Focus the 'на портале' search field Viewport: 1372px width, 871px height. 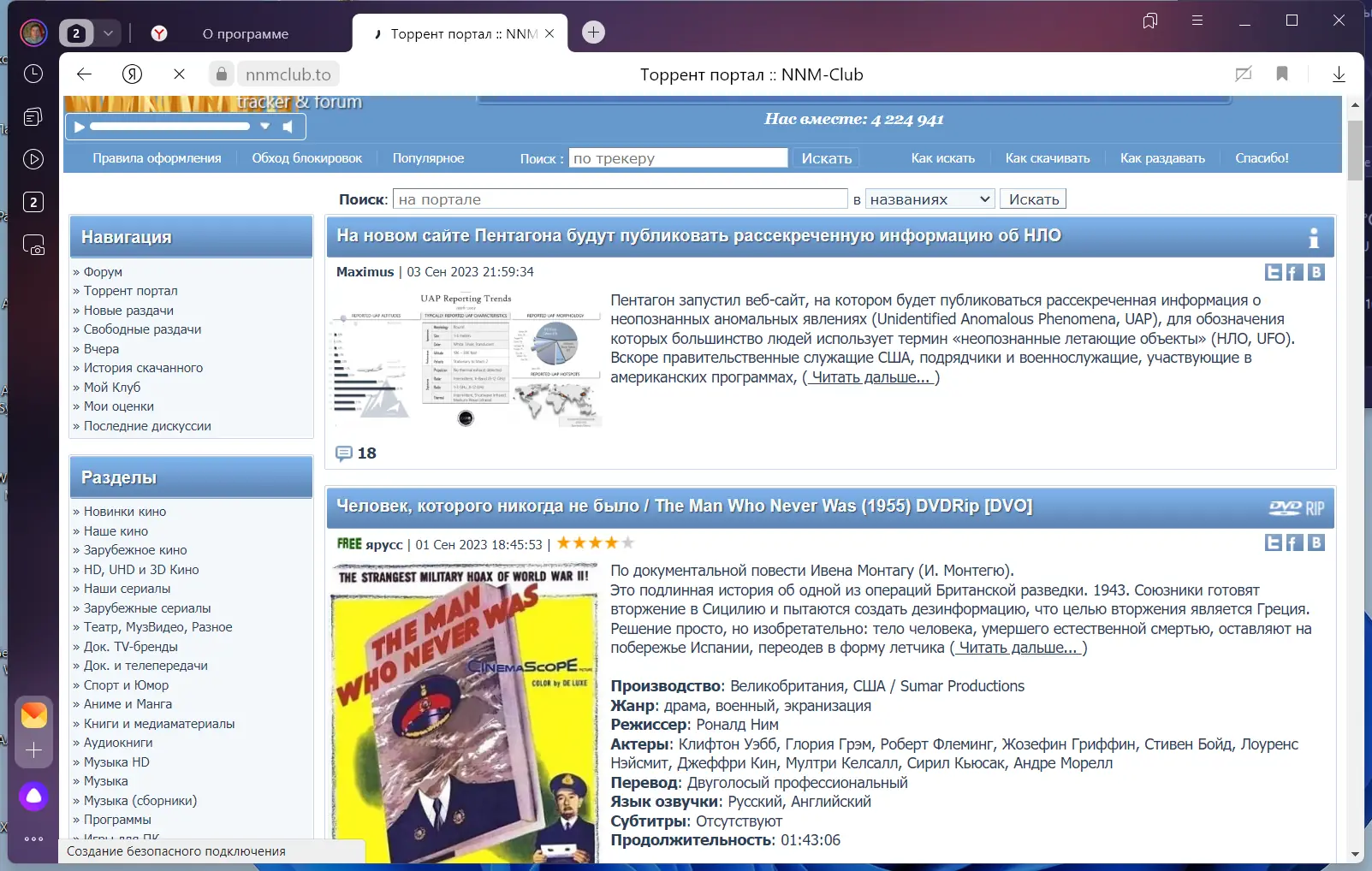click(621, 199)
